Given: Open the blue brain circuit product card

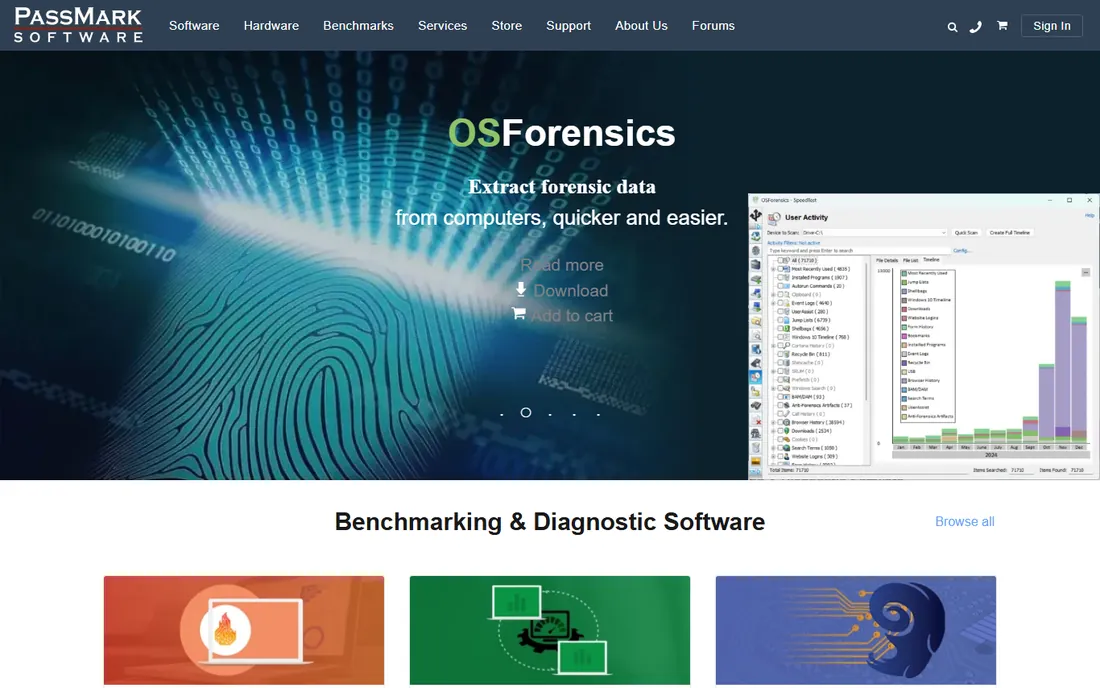Looking at the screenshot, I should [x=856, y=630].
